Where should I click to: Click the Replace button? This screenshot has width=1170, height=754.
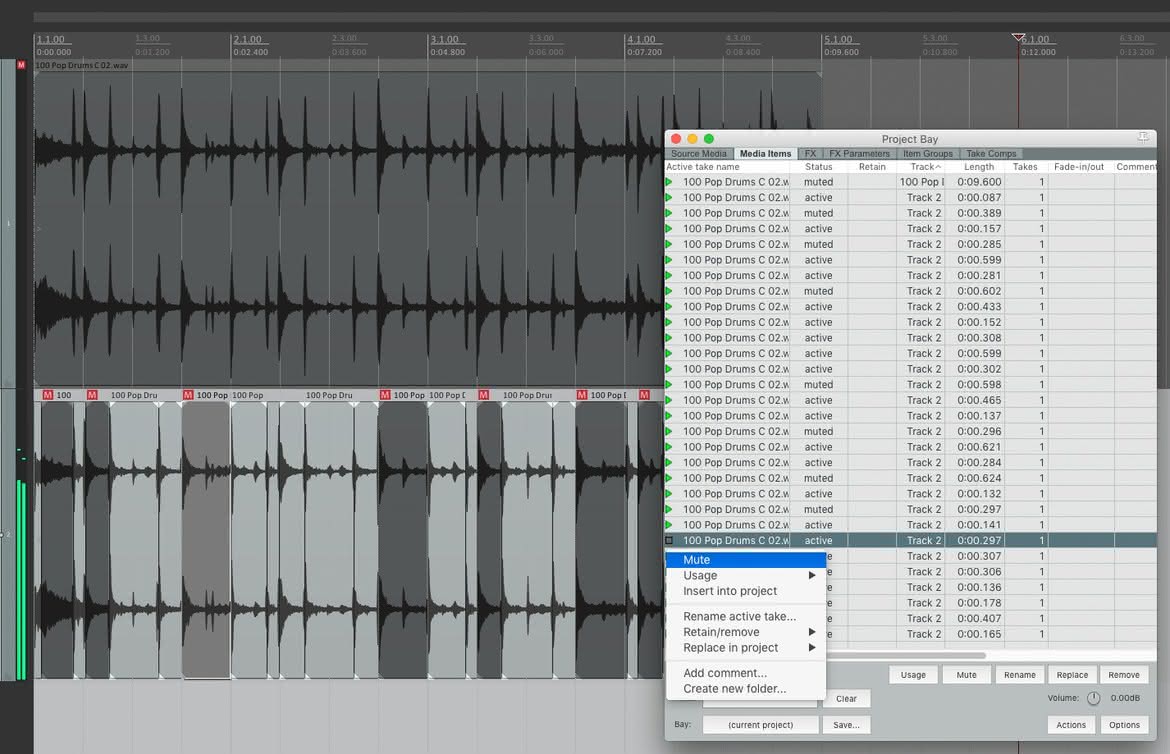point(1072,675)
